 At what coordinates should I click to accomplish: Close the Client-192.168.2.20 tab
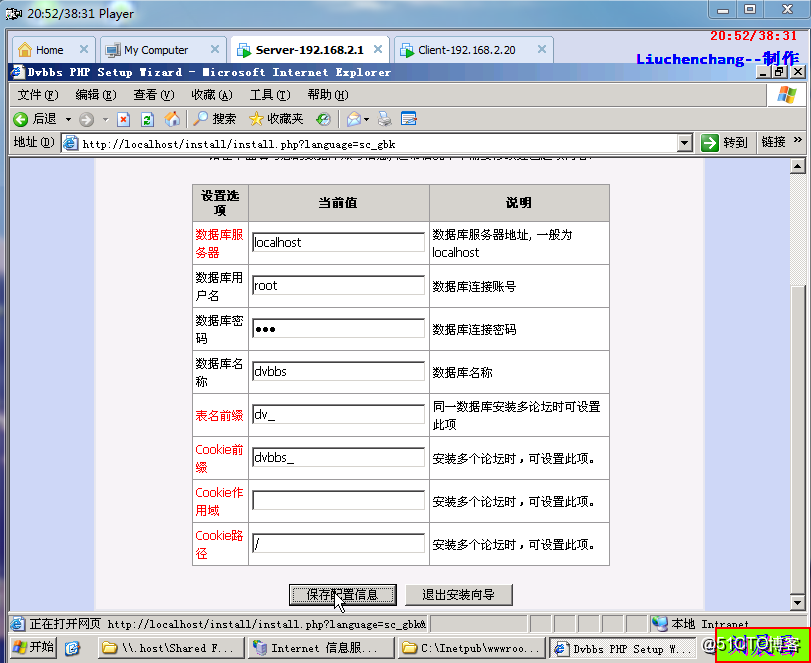[x=542, y=49]
